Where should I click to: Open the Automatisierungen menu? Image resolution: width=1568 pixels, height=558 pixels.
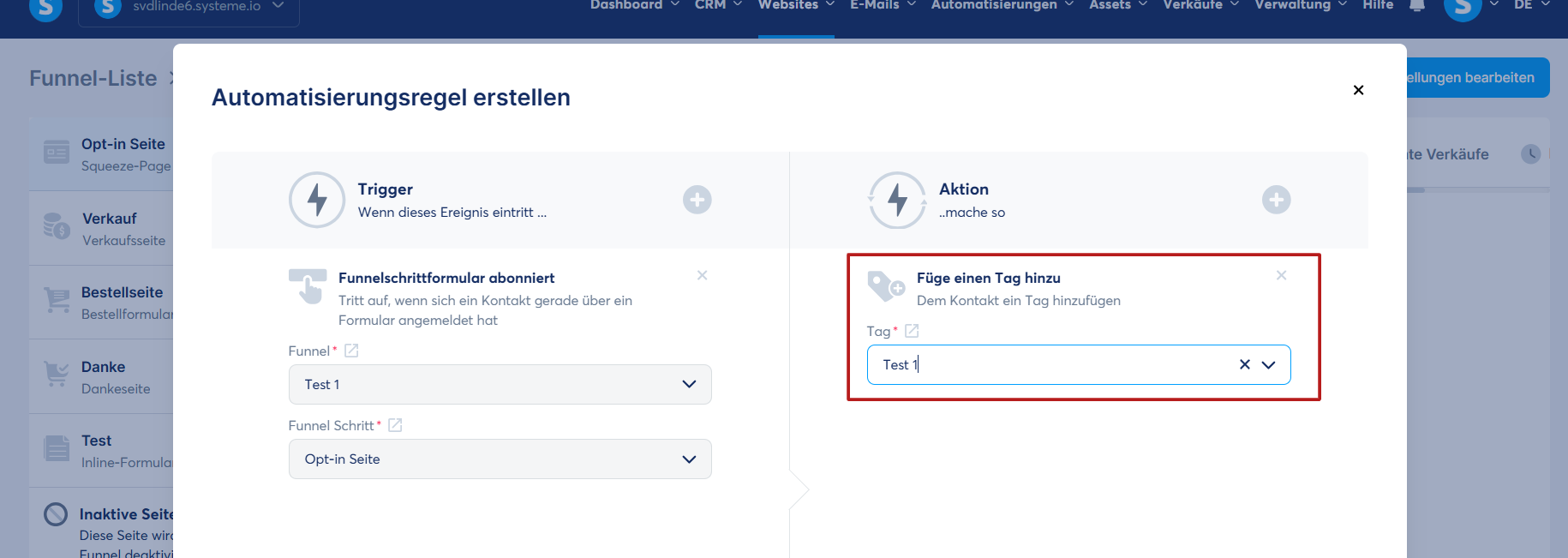point(1002,5)
